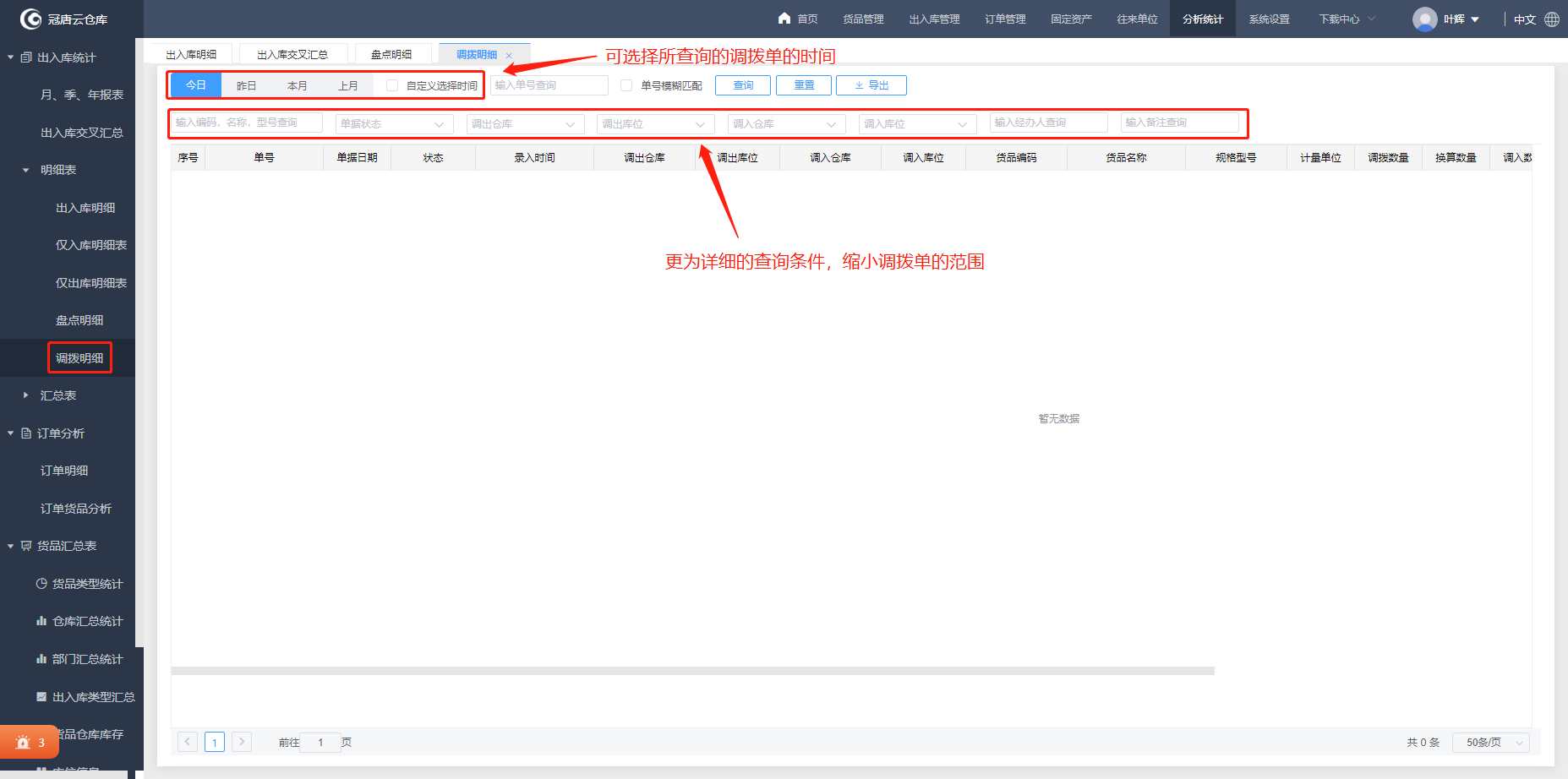The image size is (1568, 779).
Task: Select 分析统计 in top navigation
Action: [x=1203, y=19]
